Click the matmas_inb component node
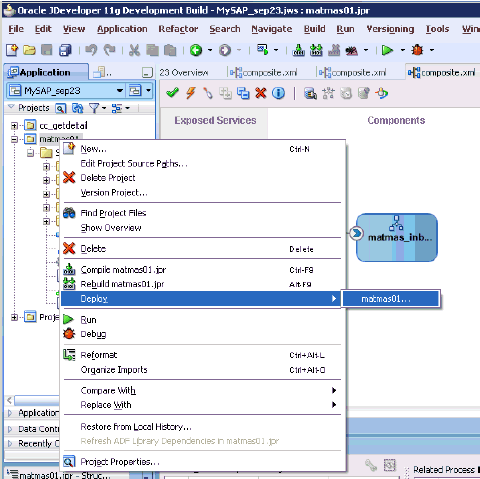The width and height of the screenshot is (480, 479). point(397,238)
